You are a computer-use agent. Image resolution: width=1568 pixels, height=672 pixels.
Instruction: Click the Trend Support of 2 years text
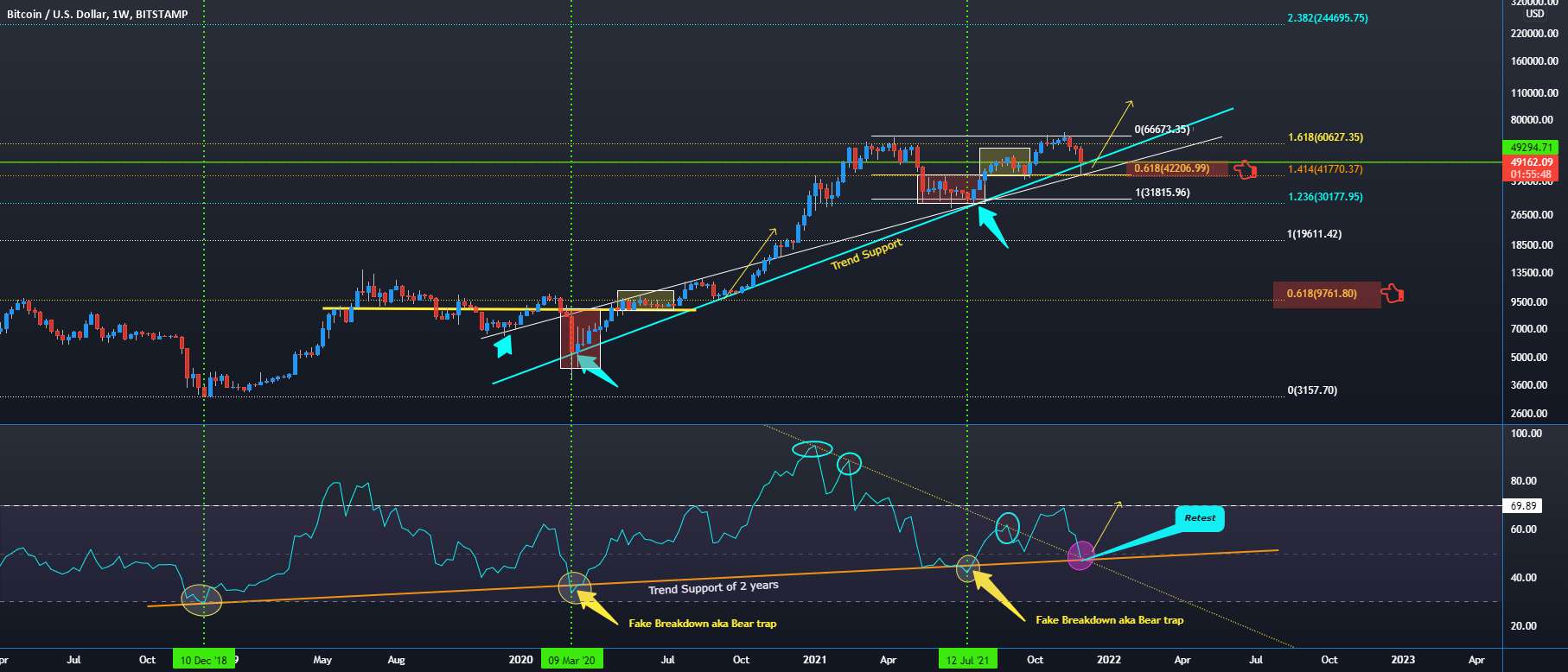pyautogui.click(x=713, y=587)
